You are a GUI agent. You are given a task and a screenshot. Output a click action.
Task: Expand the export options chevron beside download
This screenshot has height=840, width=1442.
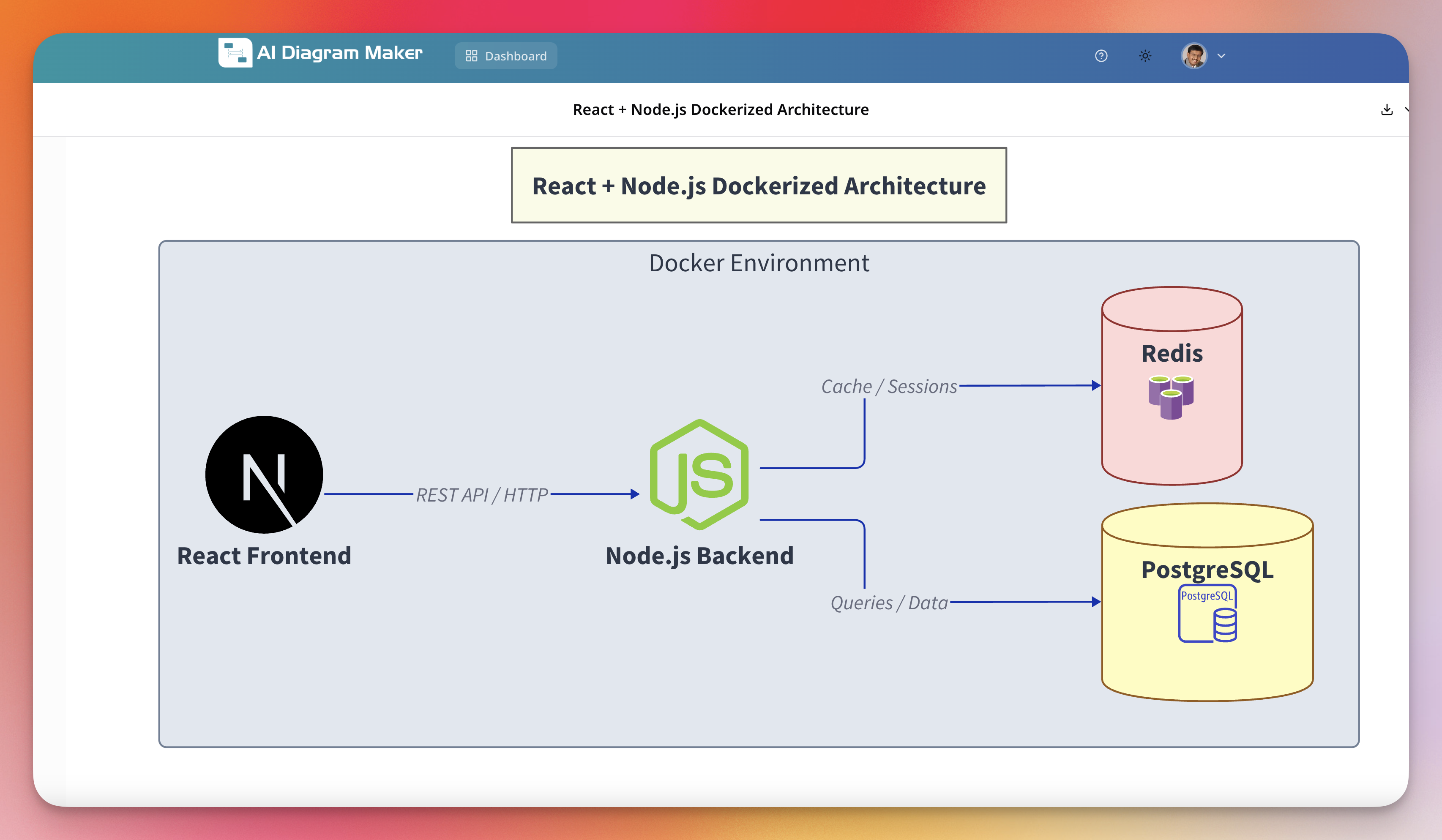pyautogui.click(x=1409, y=110)
